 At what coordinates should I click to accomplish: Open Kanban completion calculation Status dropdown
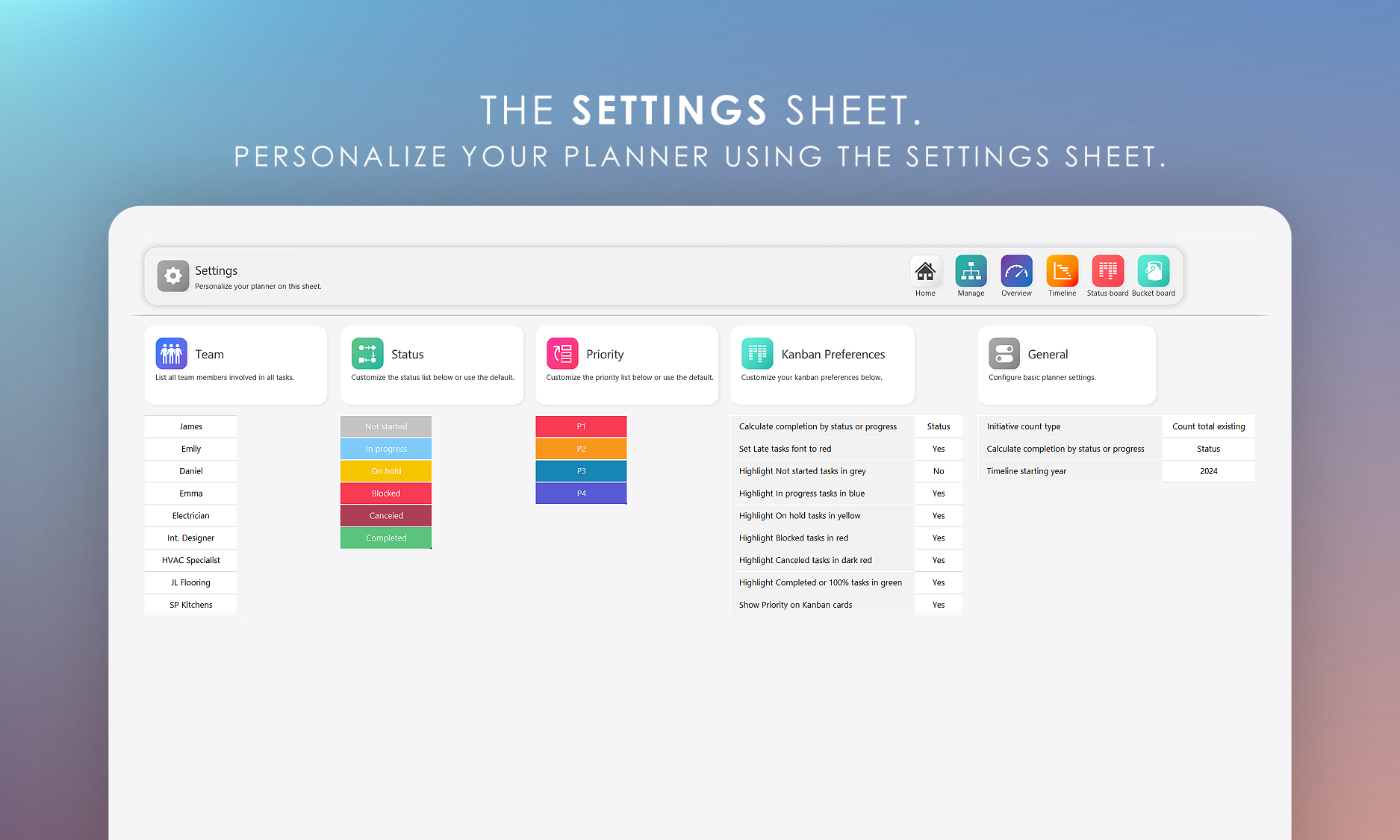click(x=939, y=426)
